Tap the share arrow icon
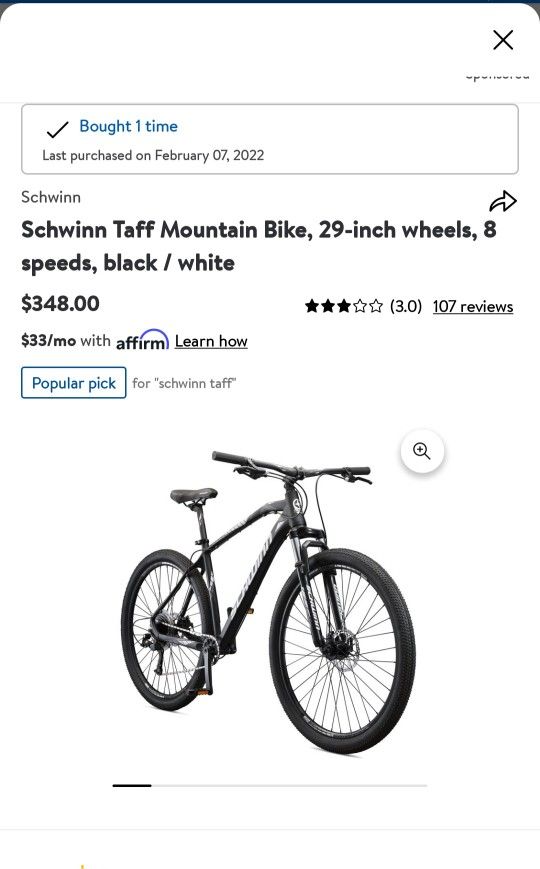The height and width of the screenshot is (869, 540). [x=503, y=201]
